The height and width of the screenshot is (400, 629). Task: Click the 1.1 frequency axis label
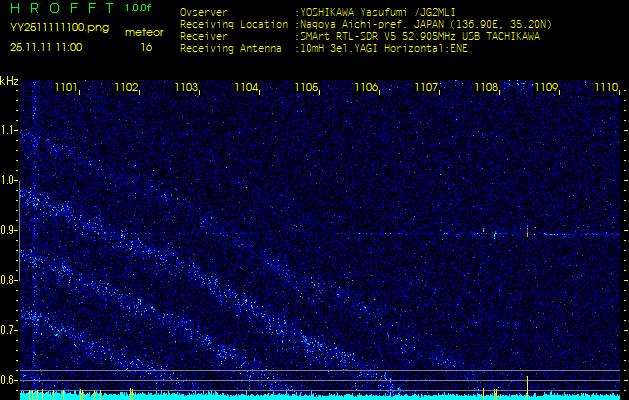pos(9,130)
